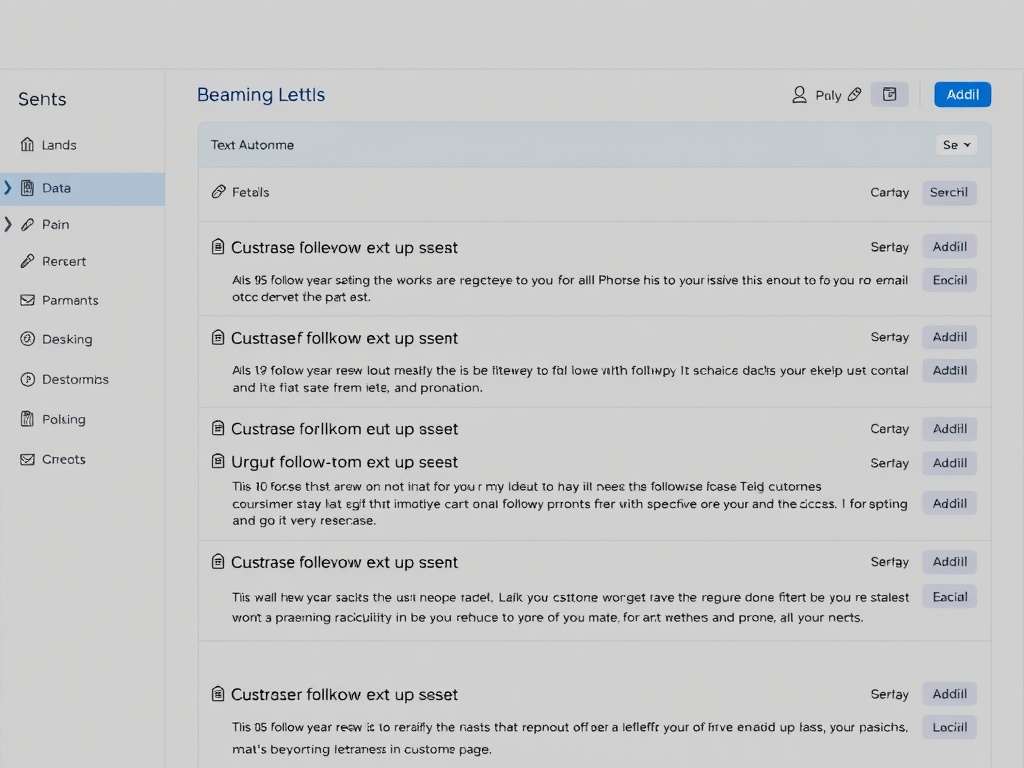Click the Encill button in first letter entry
Screen dimensions: 1024x768
[948, 280]
